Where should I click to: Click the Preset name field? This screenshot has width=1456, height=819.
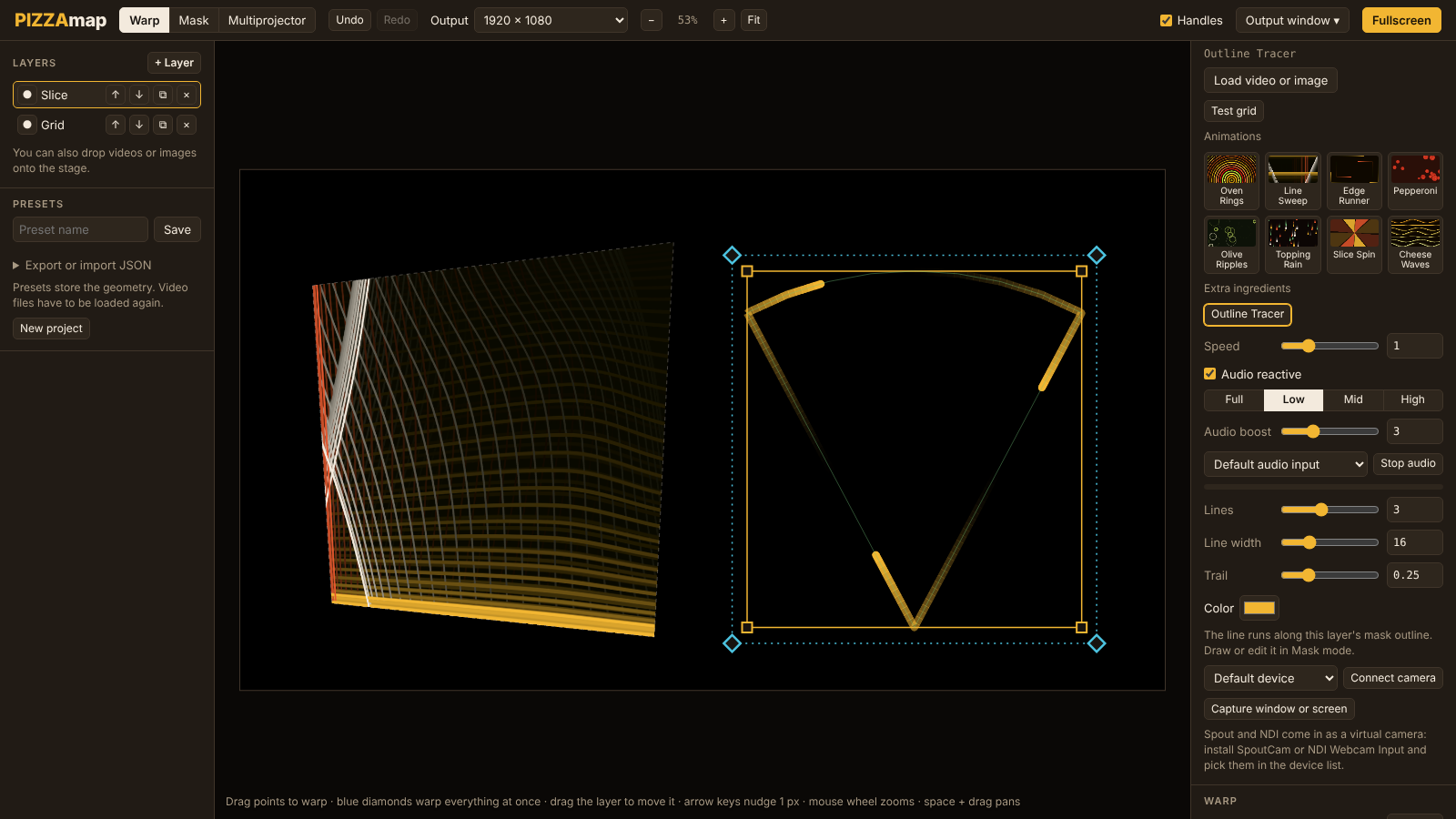(80, 229)
